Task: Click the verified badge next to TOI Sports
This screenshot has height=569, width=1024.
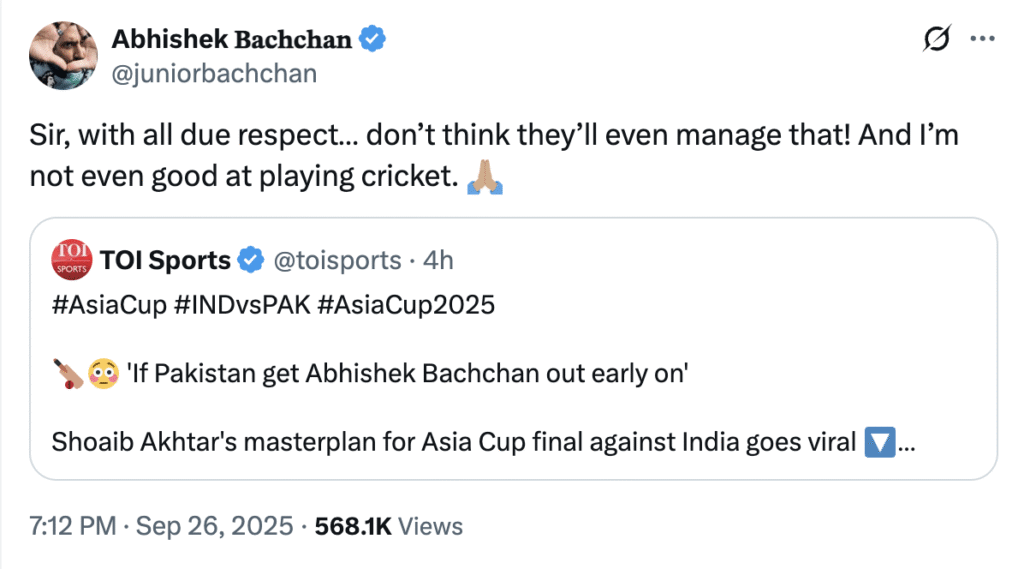Action: [247, 261]
